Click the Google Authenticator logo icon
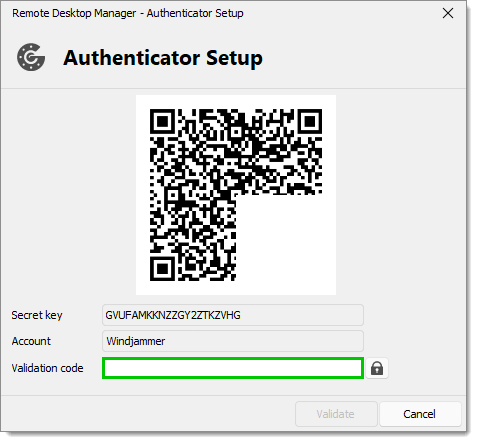The width and height of the screenshot is (477, 442). (x=31, y=57)
